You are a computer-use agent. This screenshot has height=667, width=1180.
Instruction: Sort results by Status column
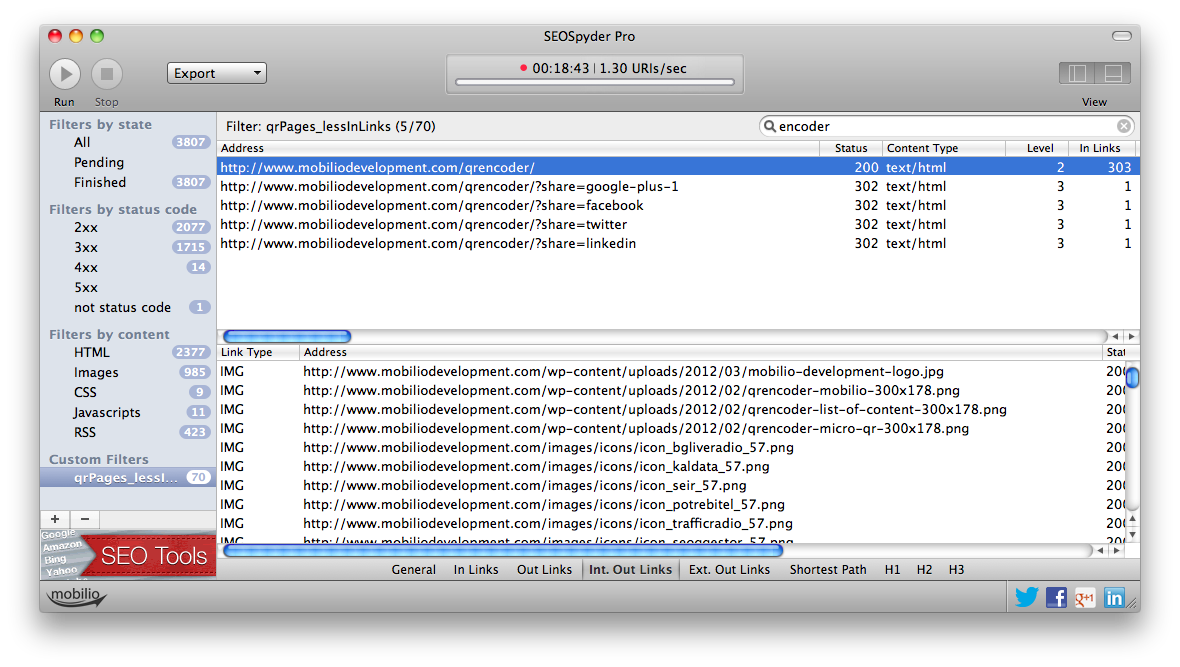click(851, 148)
